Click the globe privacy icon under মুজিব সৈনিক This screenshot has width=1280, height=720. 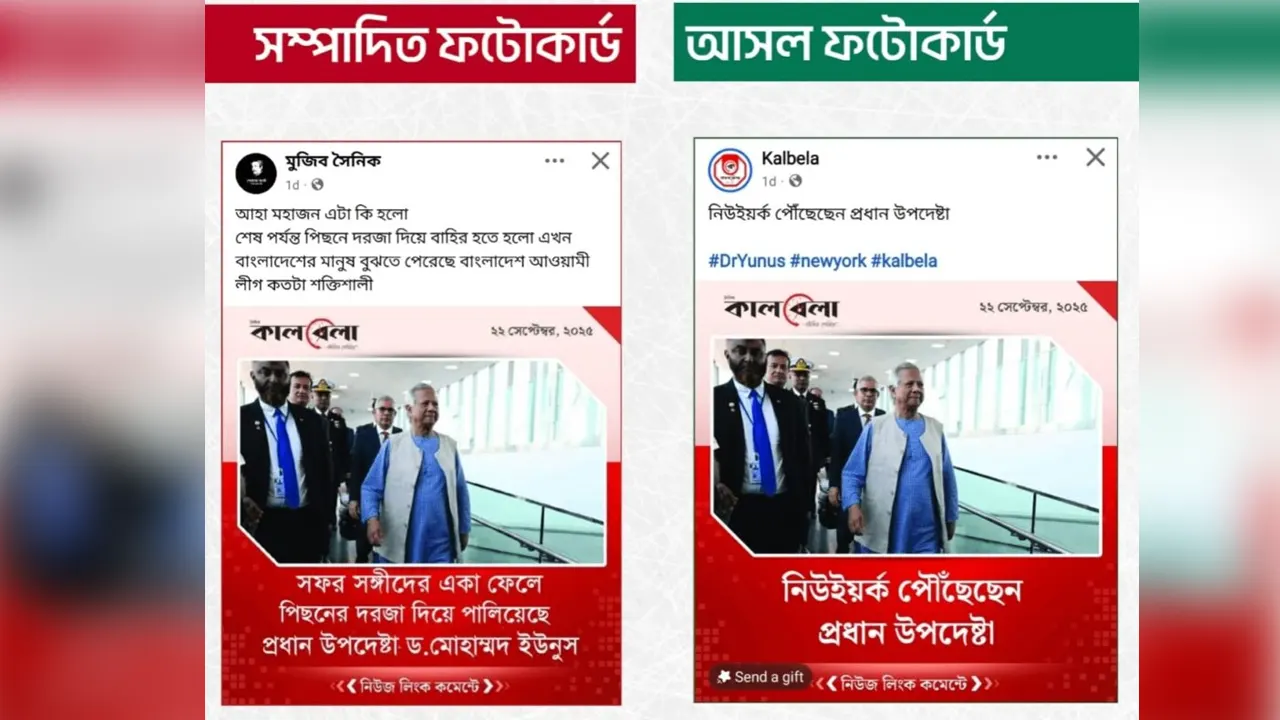[x=318, y=185]
